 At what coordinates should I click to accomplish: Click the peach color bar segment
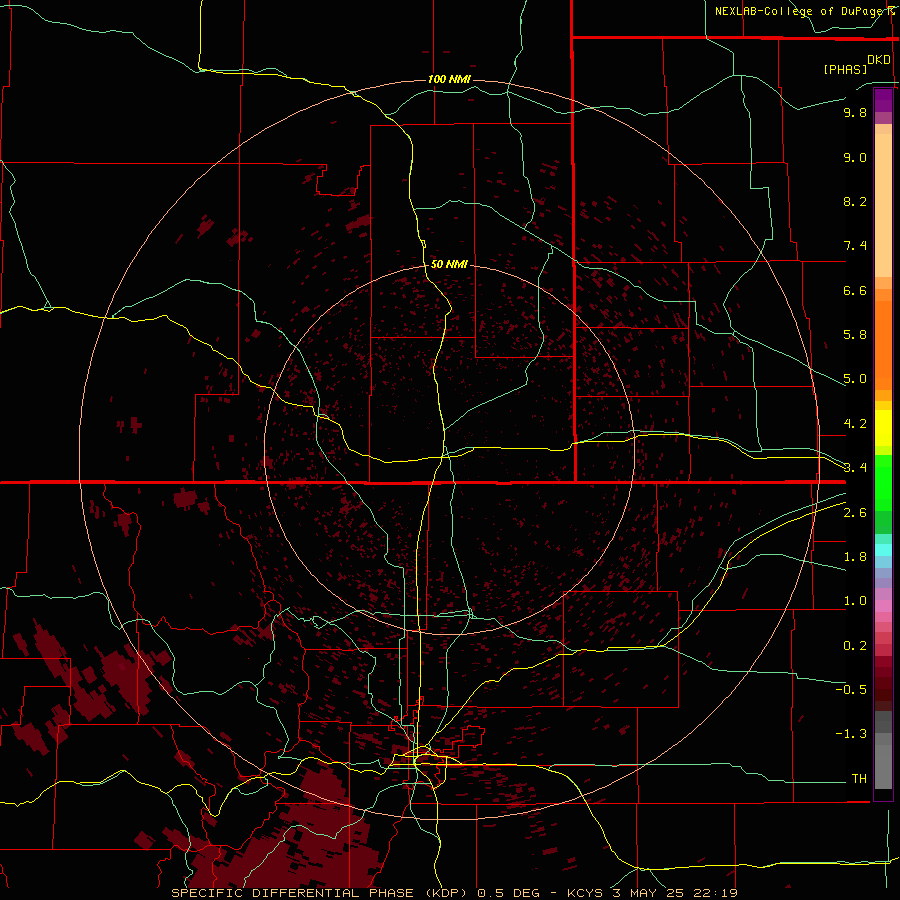[x=883, y=205]
